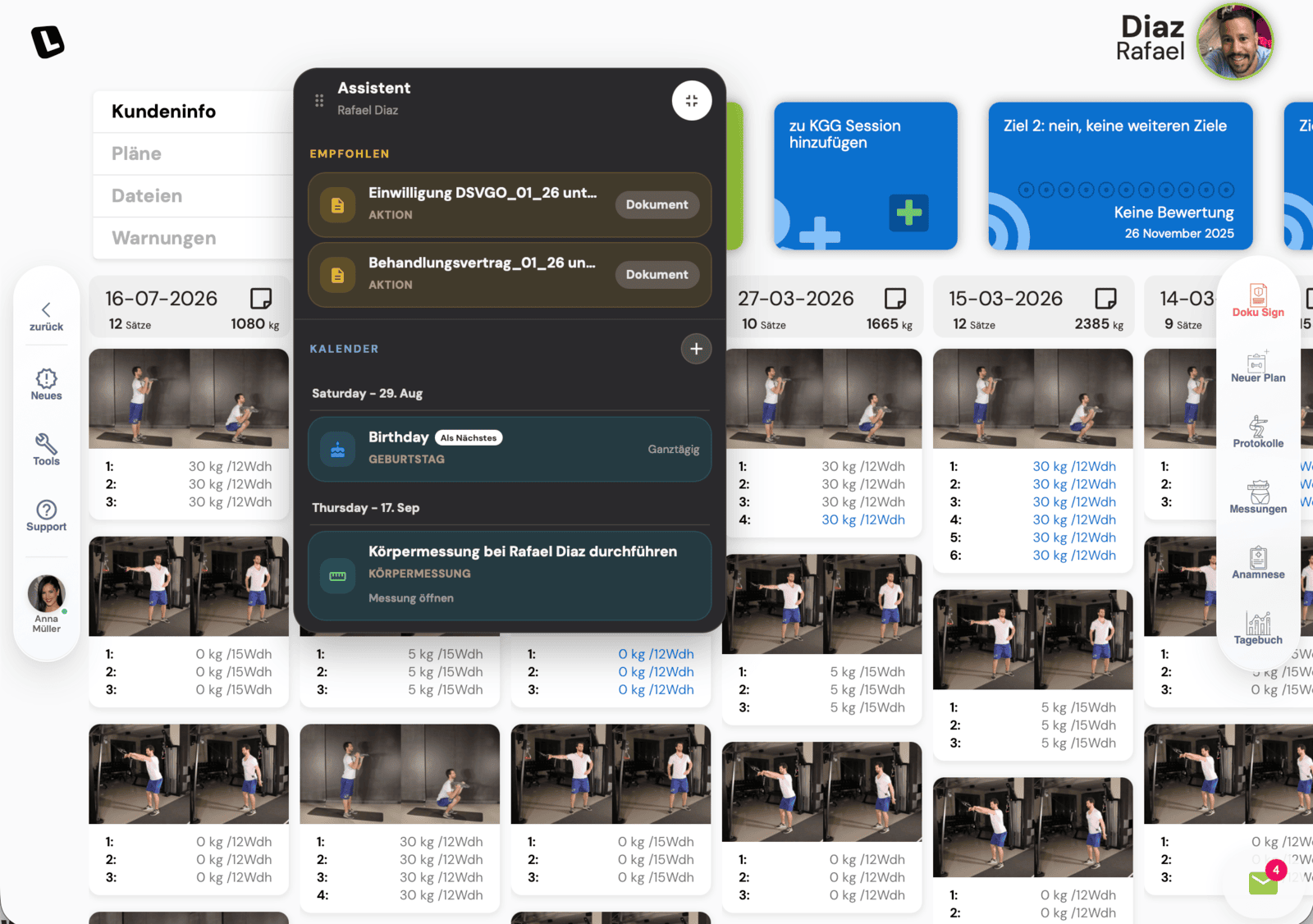1313x924 pixels.
Task: Open the squat exercise thumbnail under 16-07-2026
Action: (189, 399)
